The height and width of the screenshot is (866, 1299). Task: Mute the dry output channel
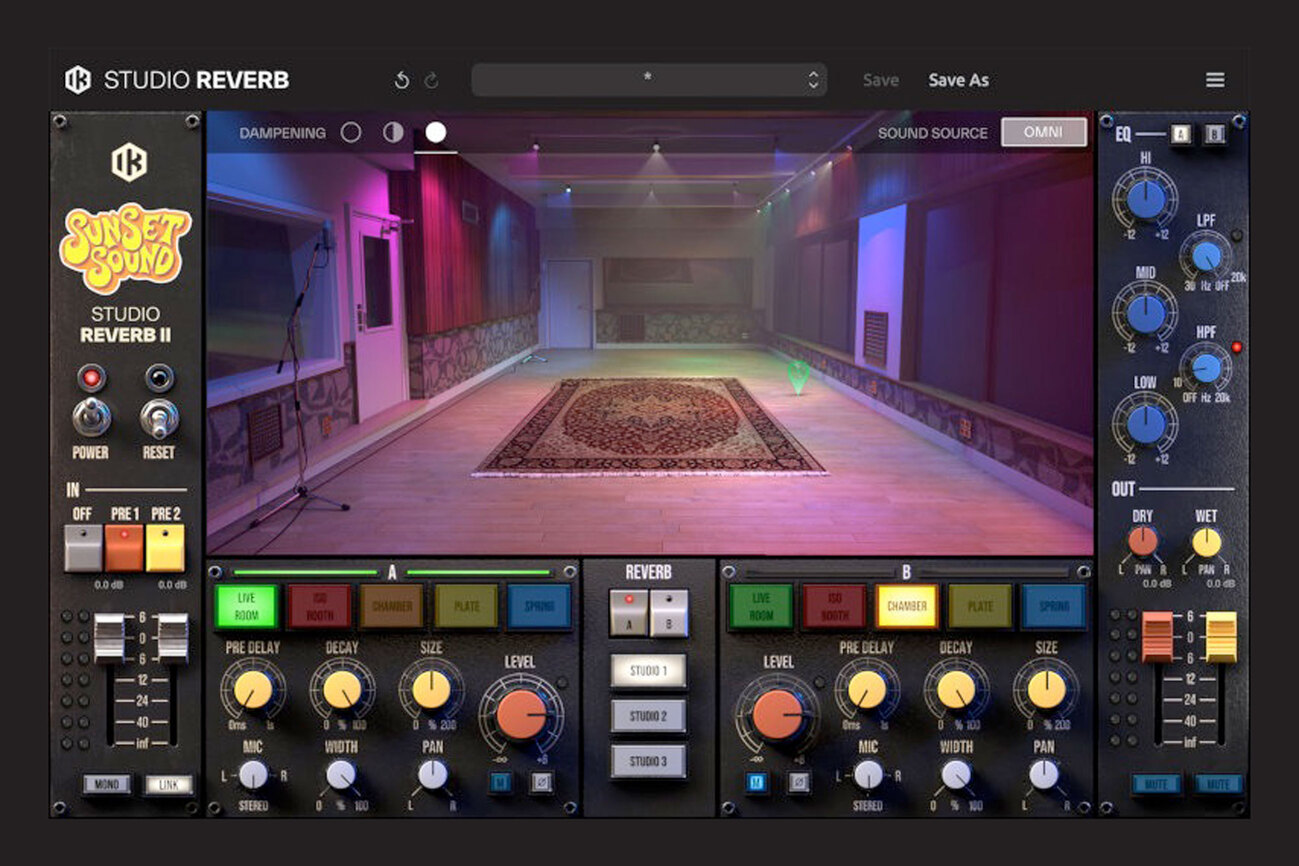coord(1157,785)
